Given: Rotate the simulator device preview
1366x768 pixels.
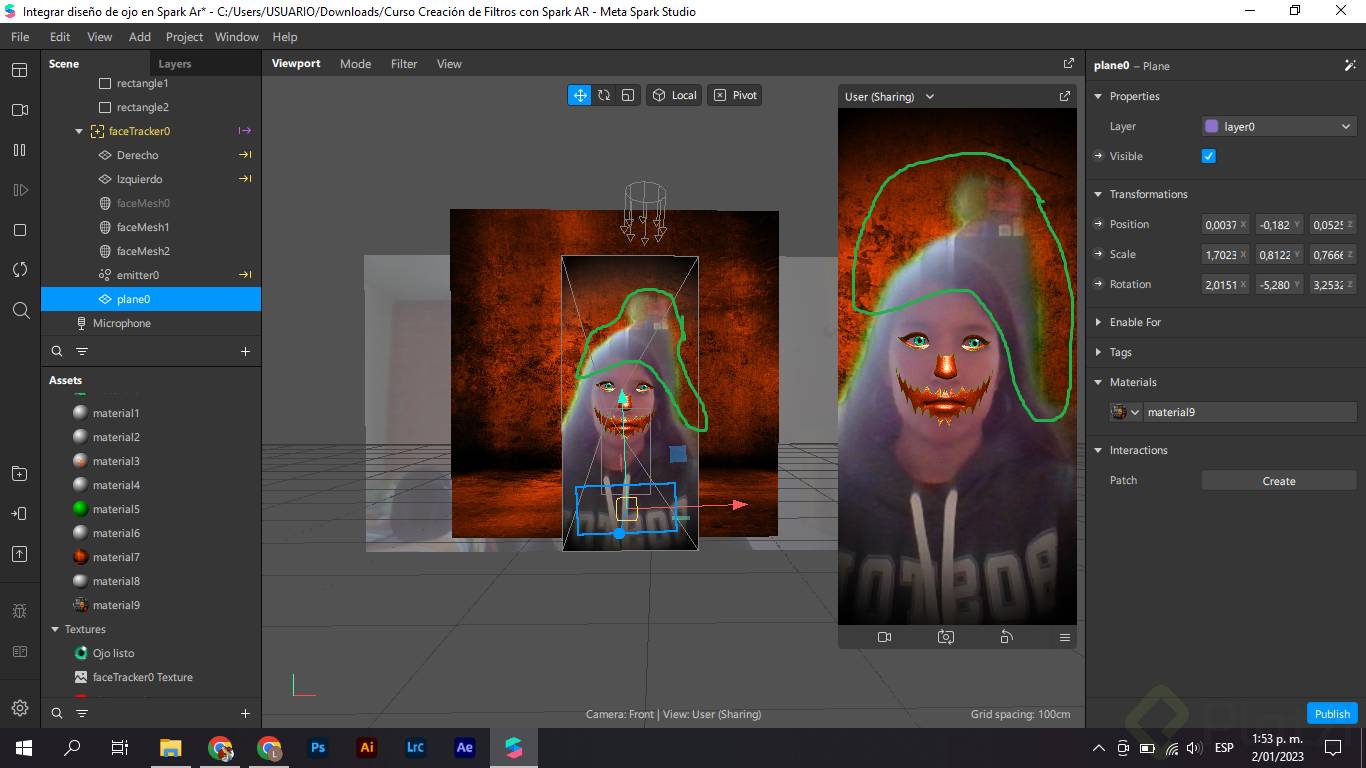Looking at the screenshot, I should pyautogui.click(x=1006, y=637).
